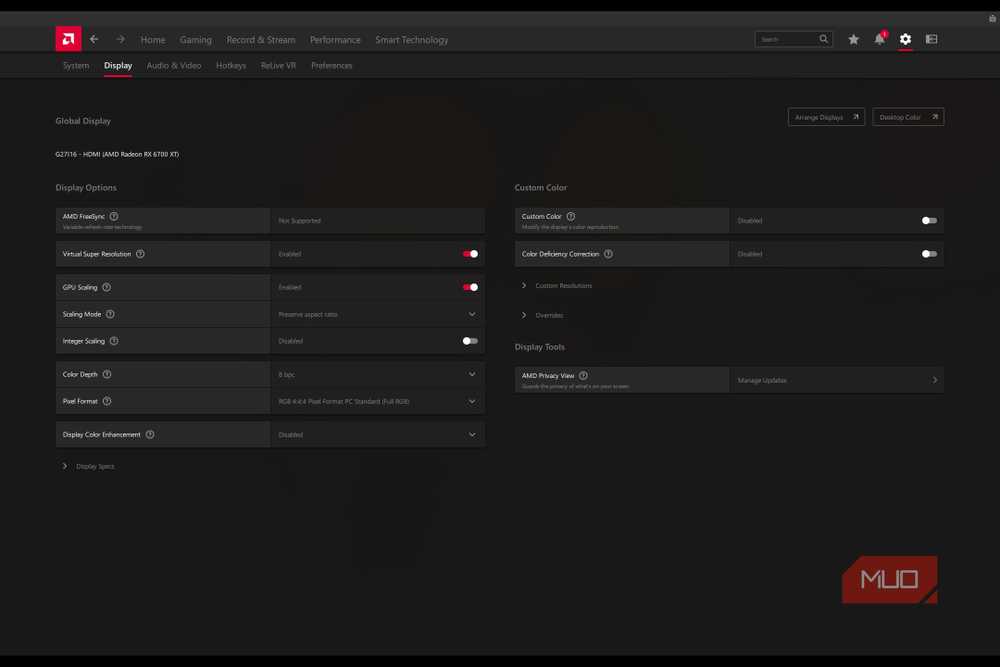
Task: Click the AMD logo icon
Action: point(68,39)
